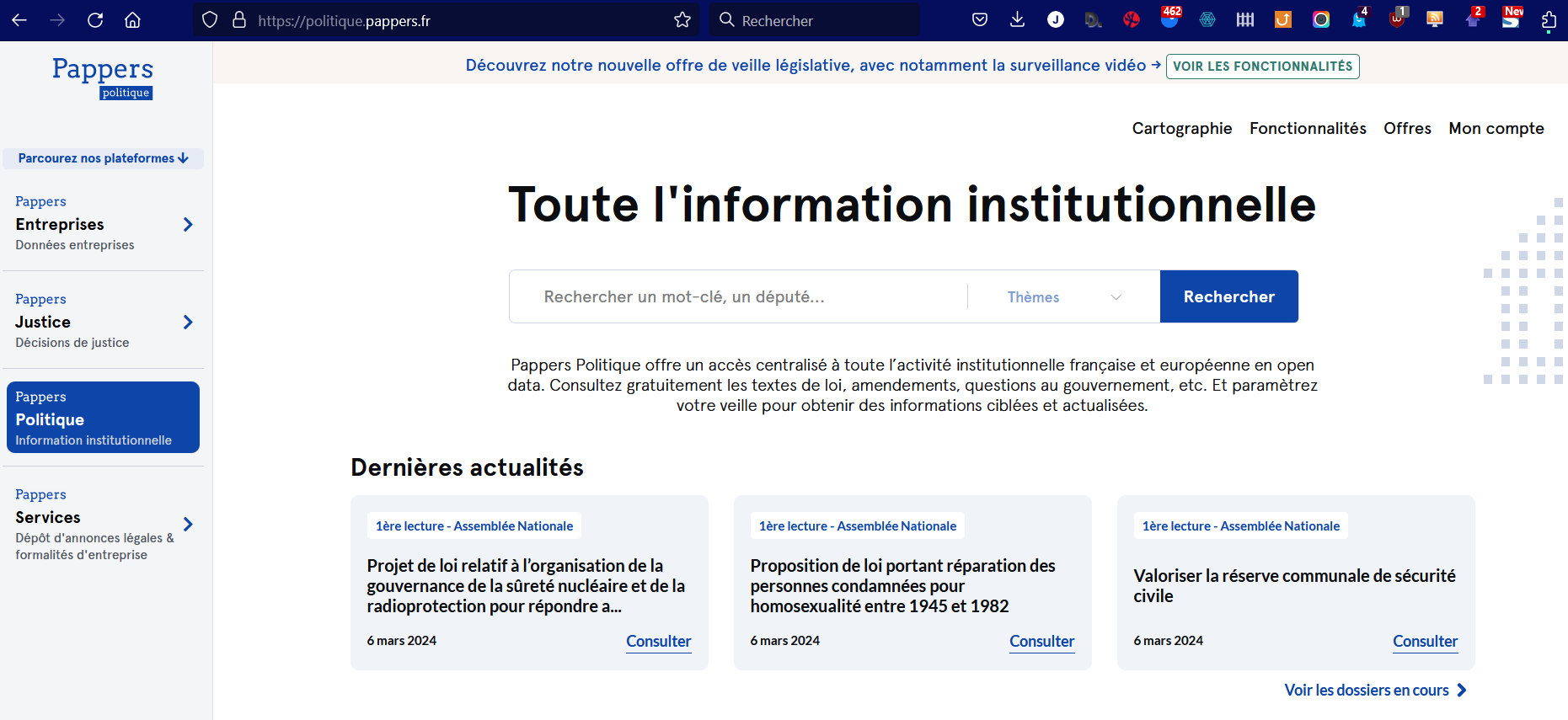This screenshot has height=720, width=1568.
Task: Open Pappers Services platform
Action: 103,524
